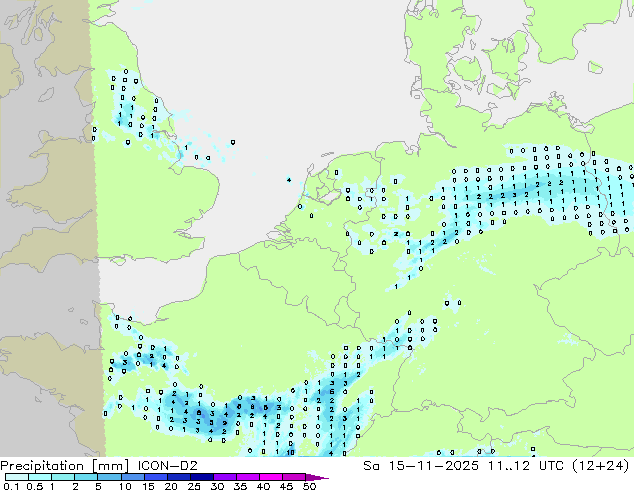Click the '11..12 UTC' time text
Screen dimensions: 634x490
click(527, 466)
